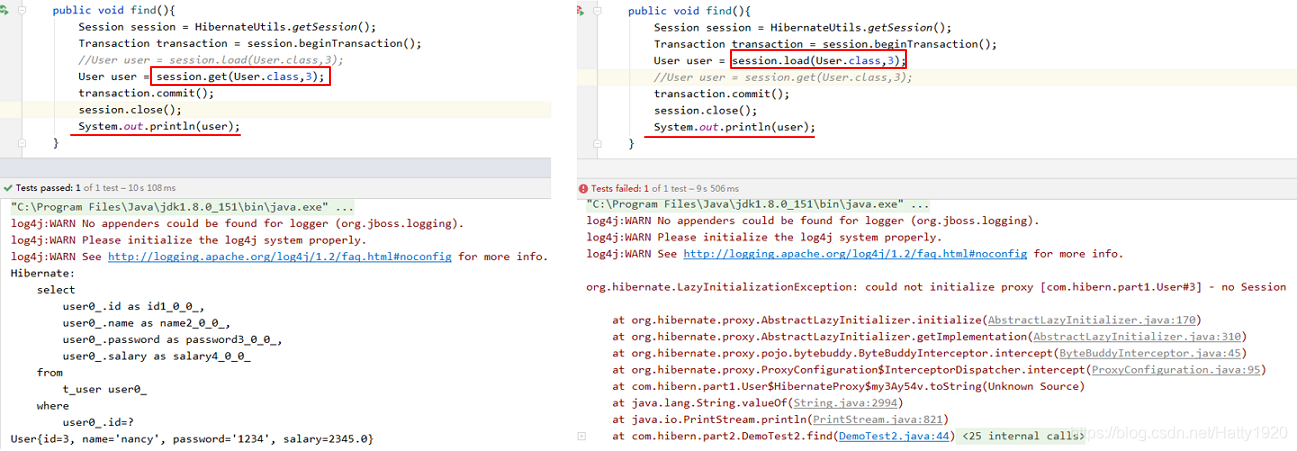
Task: Open AbstractLazyInitializer.java:310 stack link
Action: click(x=1136, y=337)
